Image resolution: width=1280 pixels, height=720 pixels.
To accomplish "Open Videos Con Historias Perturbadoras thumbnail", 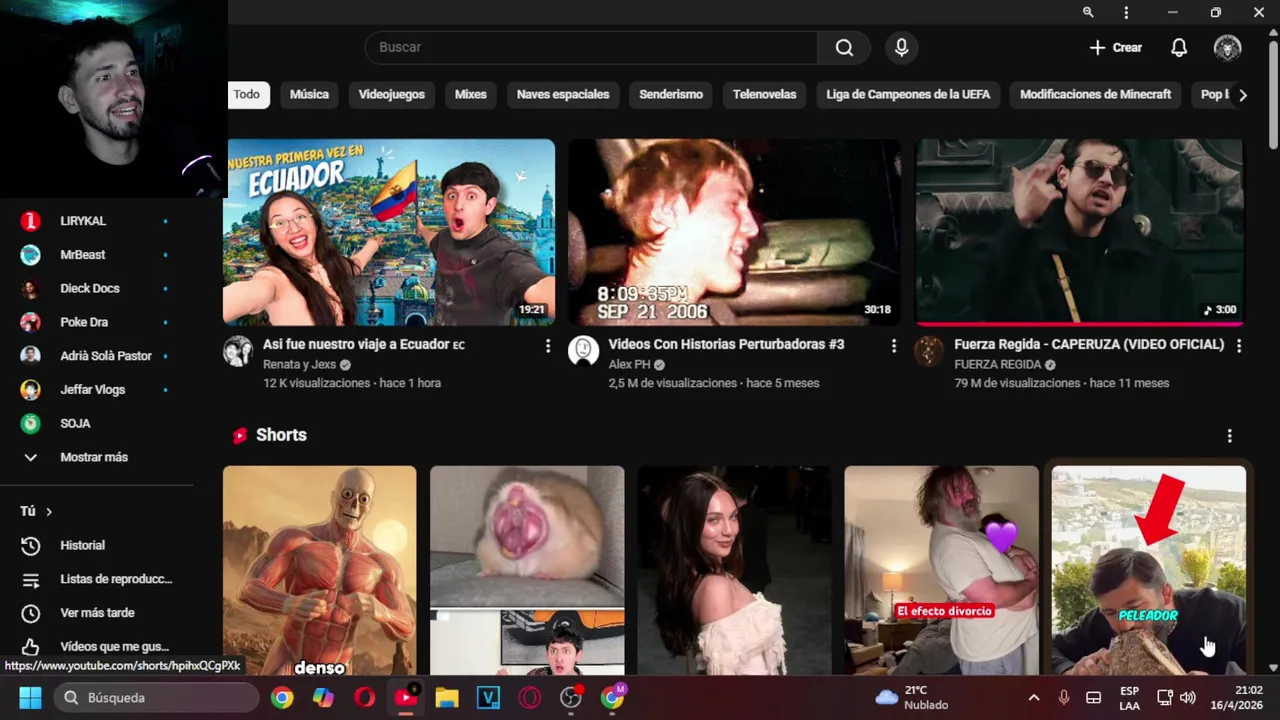I will coord(734,232).
